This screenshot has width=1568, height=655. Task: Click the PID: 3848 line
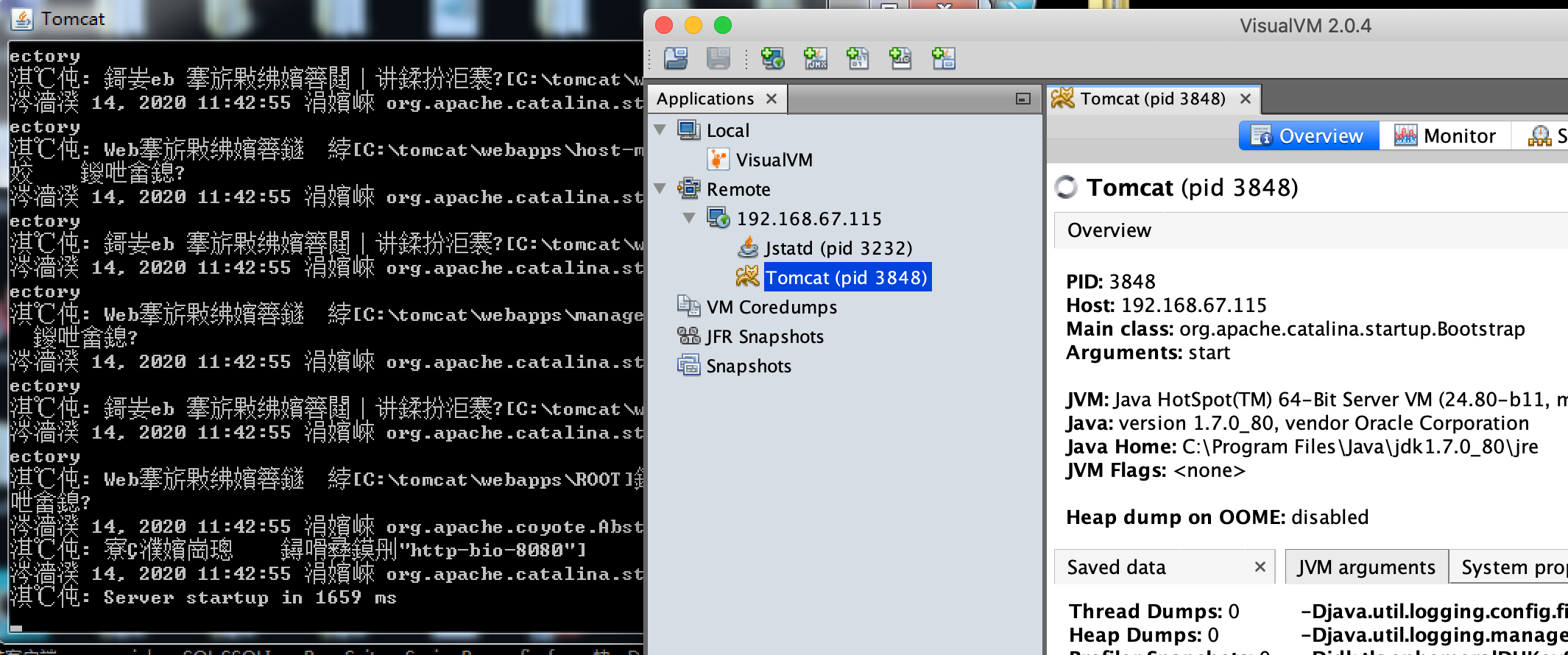tap(1111, 282)
